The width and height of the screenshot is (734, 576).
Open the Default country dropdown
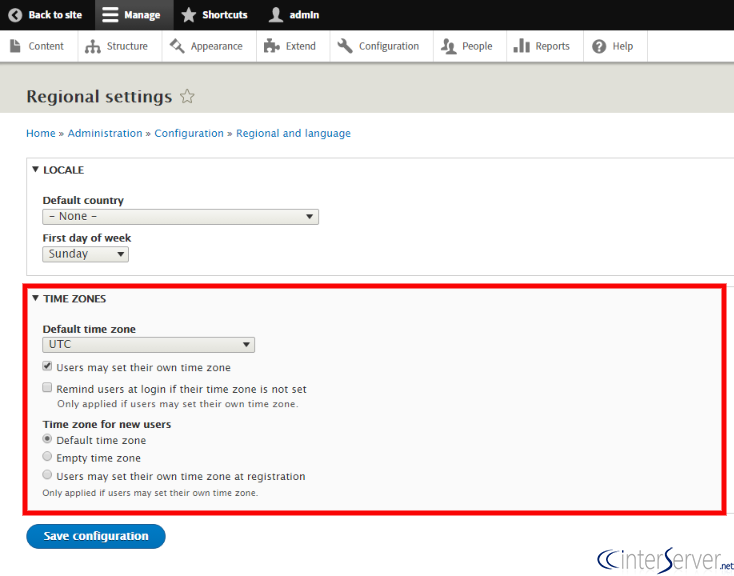coord(180,217)
